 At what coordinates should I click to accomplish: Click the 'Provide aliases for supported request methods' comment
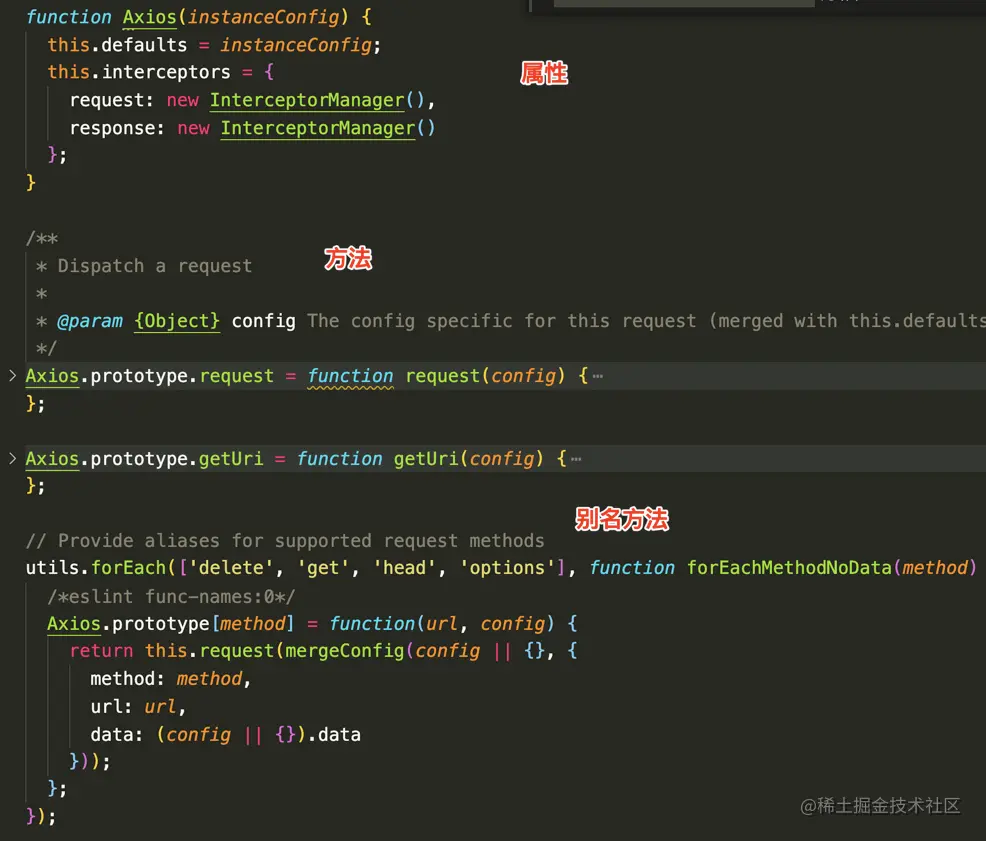(x=285, y=541)
